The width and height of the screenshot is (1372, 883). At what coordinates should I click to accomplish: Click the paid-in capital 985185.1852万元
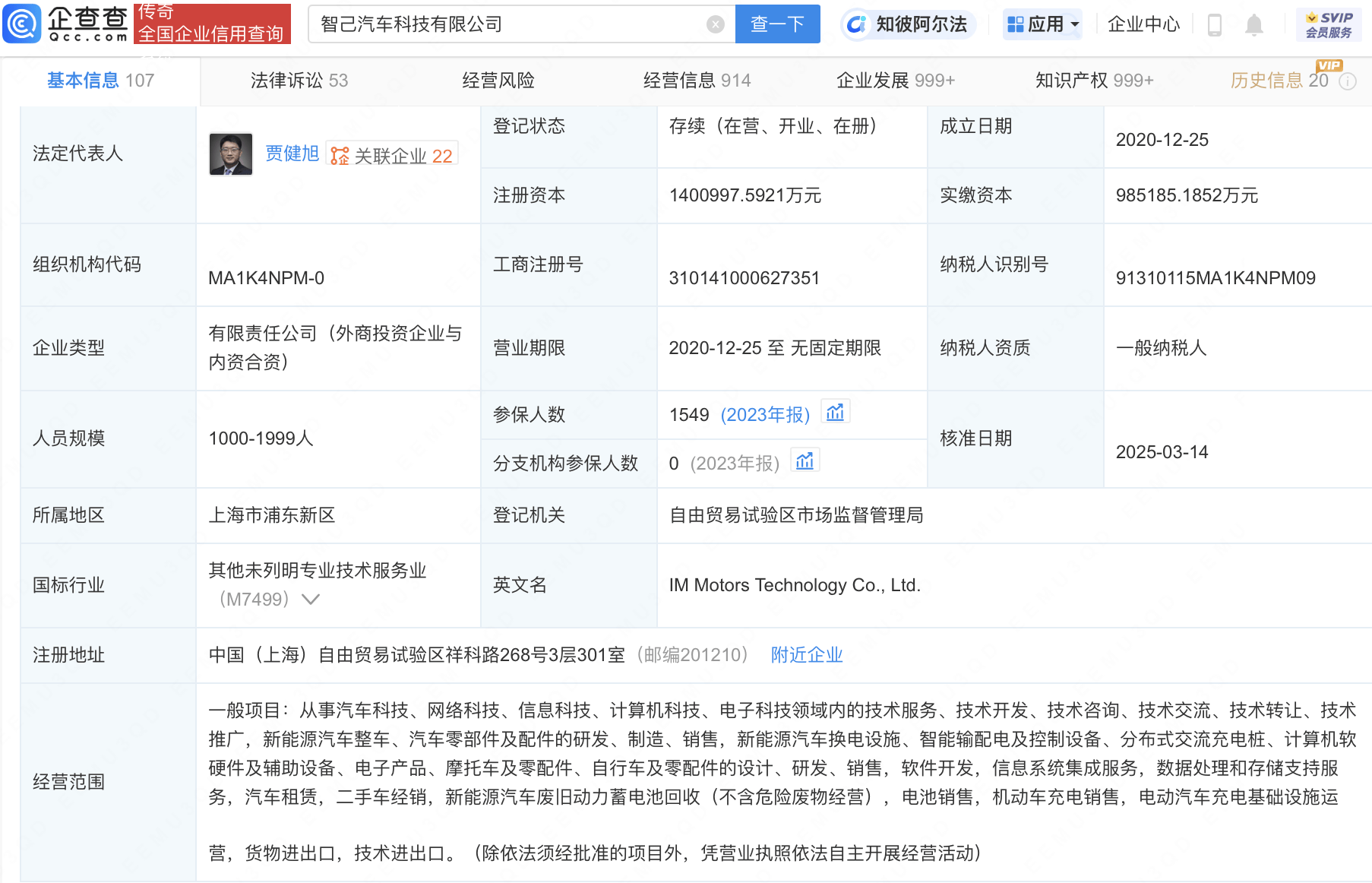(x=1187, y=195)
